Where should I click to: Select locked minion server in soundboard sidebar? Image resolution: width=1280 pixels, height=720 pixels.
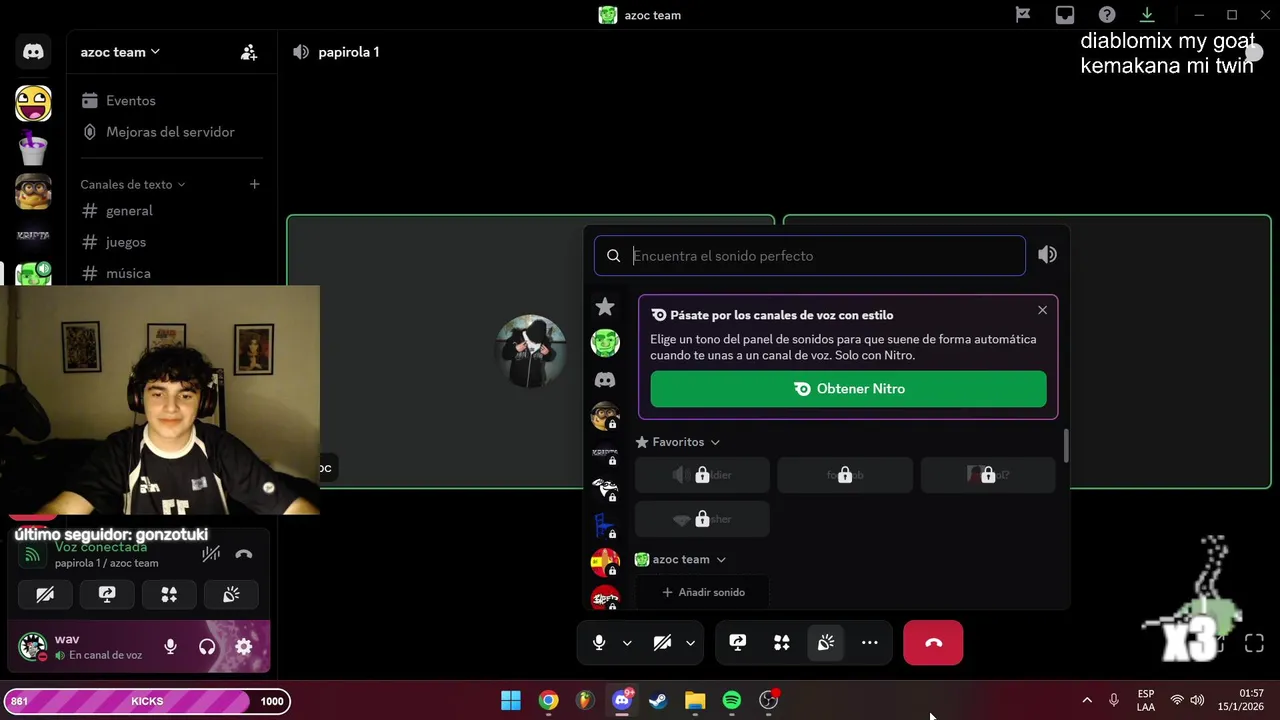point(605,416)
